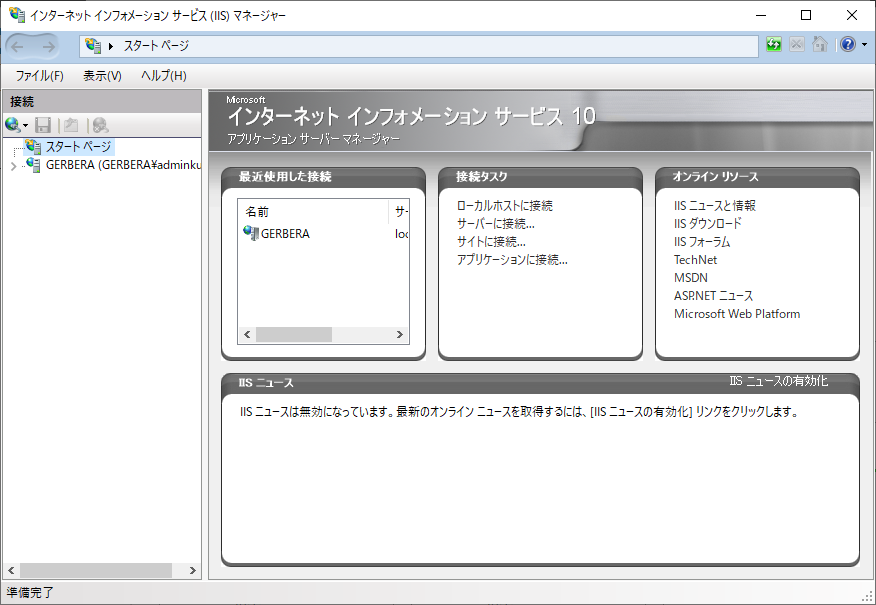Click the IIS Manager title bar icon

coord(17,15)
